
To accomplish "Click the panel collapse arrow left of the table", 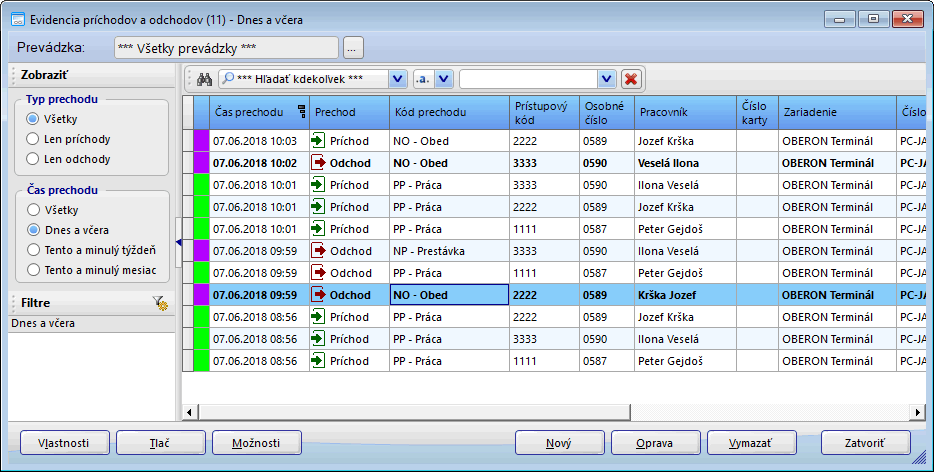I will (x=178, y=242).
